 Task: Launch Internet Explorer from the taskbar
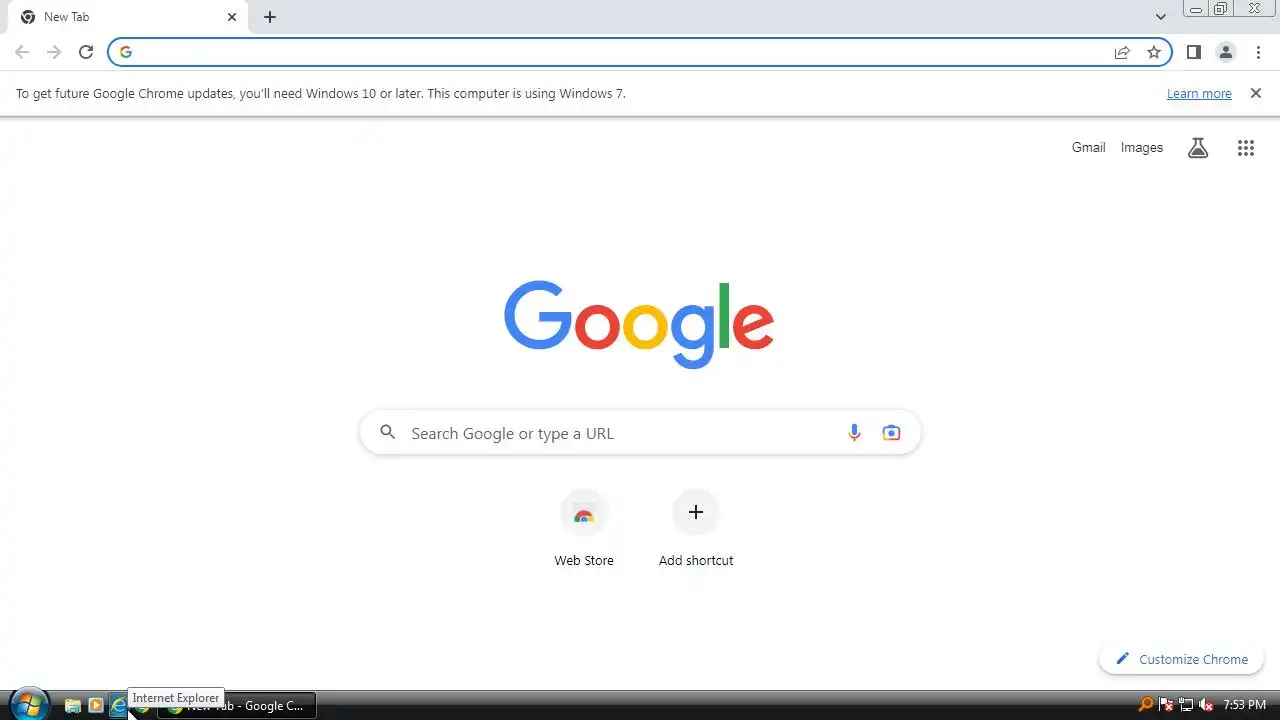pos(119,706)
